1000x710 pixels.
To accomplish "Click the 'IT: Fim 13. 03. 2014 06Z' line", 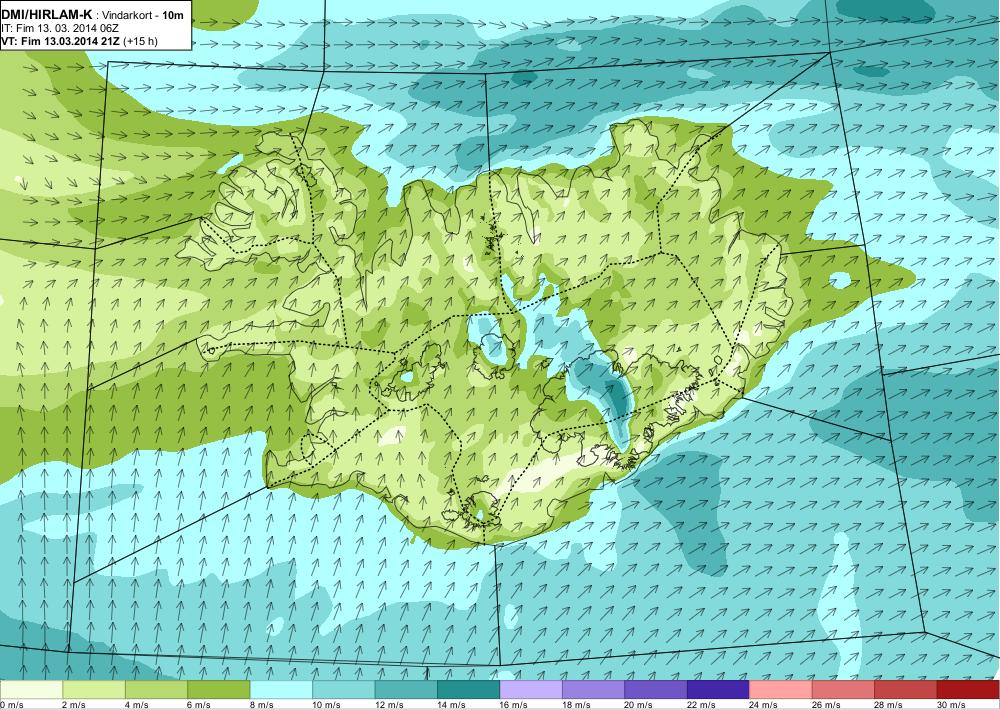I will coord(61,28).
